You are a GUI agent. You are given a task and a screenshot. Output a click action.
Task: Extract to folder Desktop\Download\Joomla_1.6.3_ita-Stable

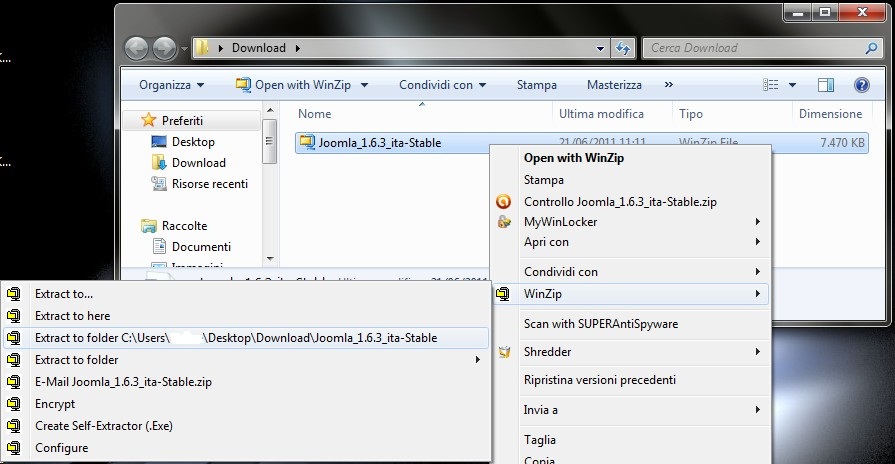click(247, 338)
